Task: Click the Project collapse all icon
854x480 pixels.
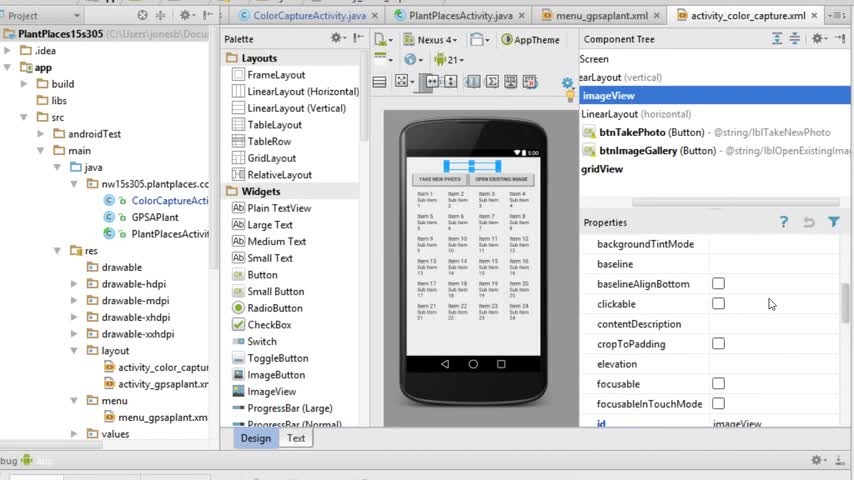Action: tap(160, 15)
